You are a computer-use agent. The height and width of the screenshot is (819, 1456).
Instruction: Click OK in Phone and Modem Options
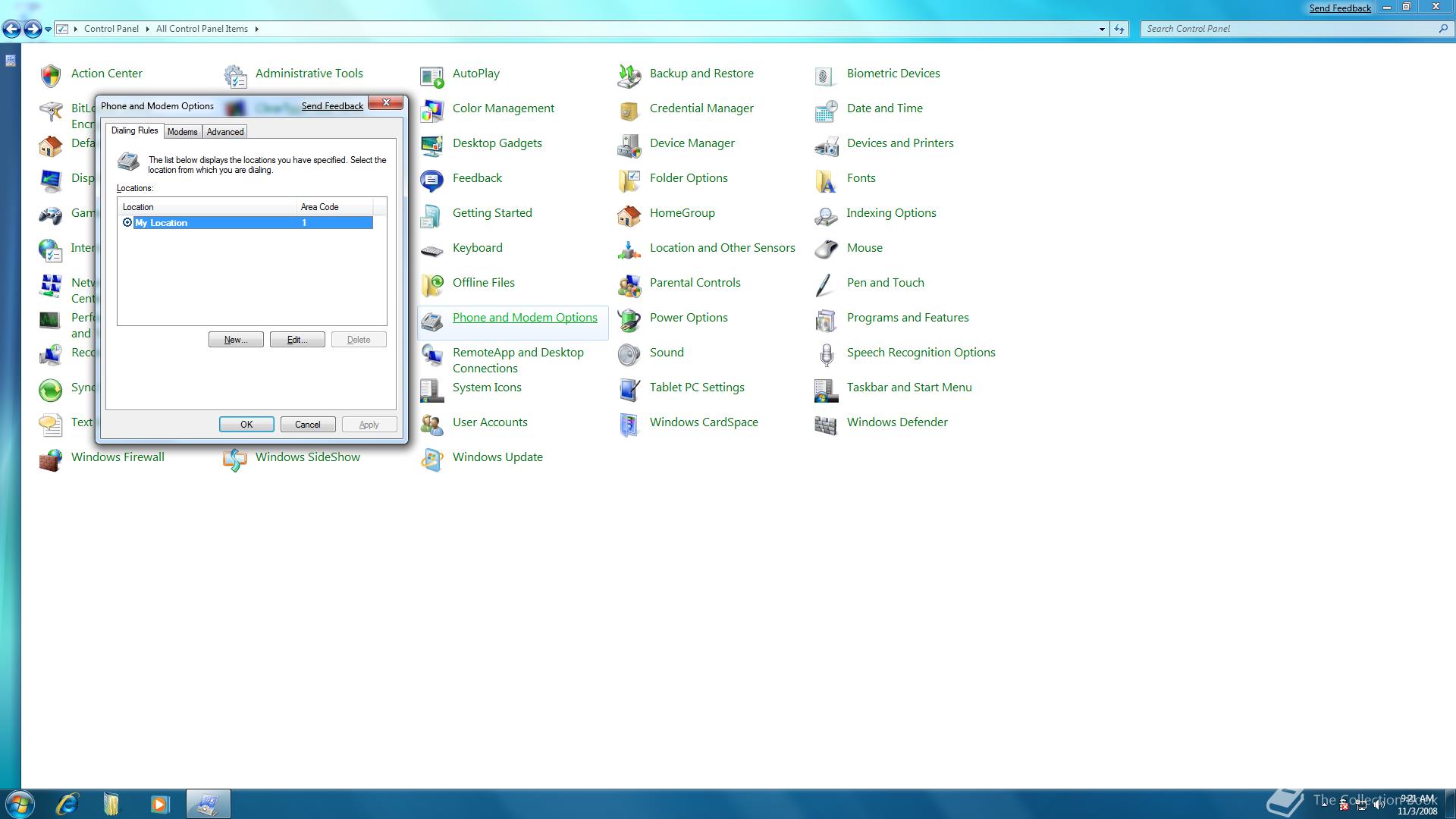tap(246, 425)
